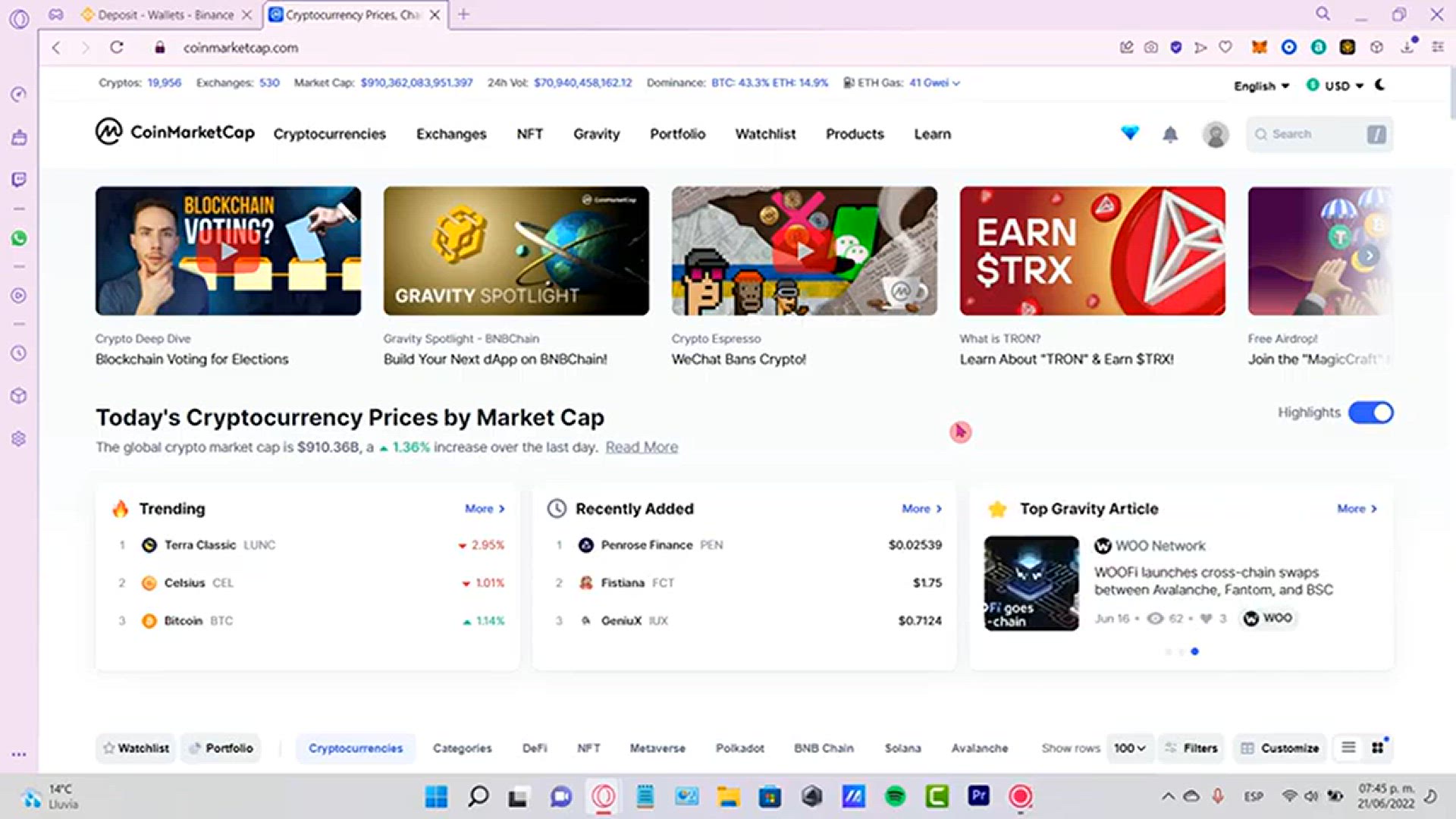Go back using the browser back arrow
The height and width of the screenshot is (819, 1456).
(x=56, y=47)
